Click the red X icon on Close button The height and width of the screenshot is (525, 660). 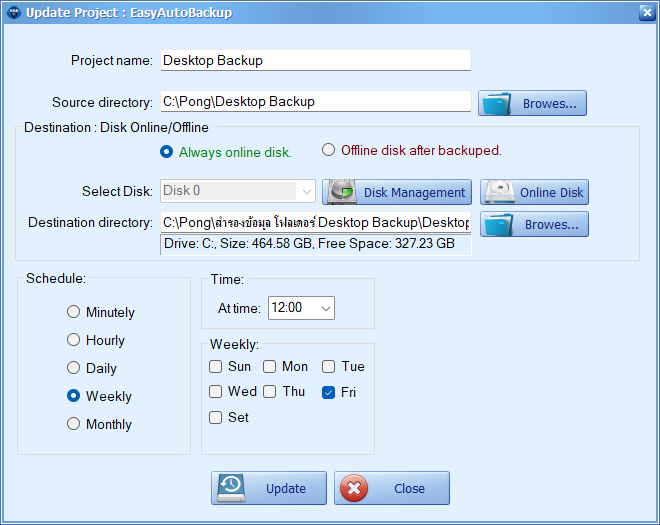click(x=354, y=488)
